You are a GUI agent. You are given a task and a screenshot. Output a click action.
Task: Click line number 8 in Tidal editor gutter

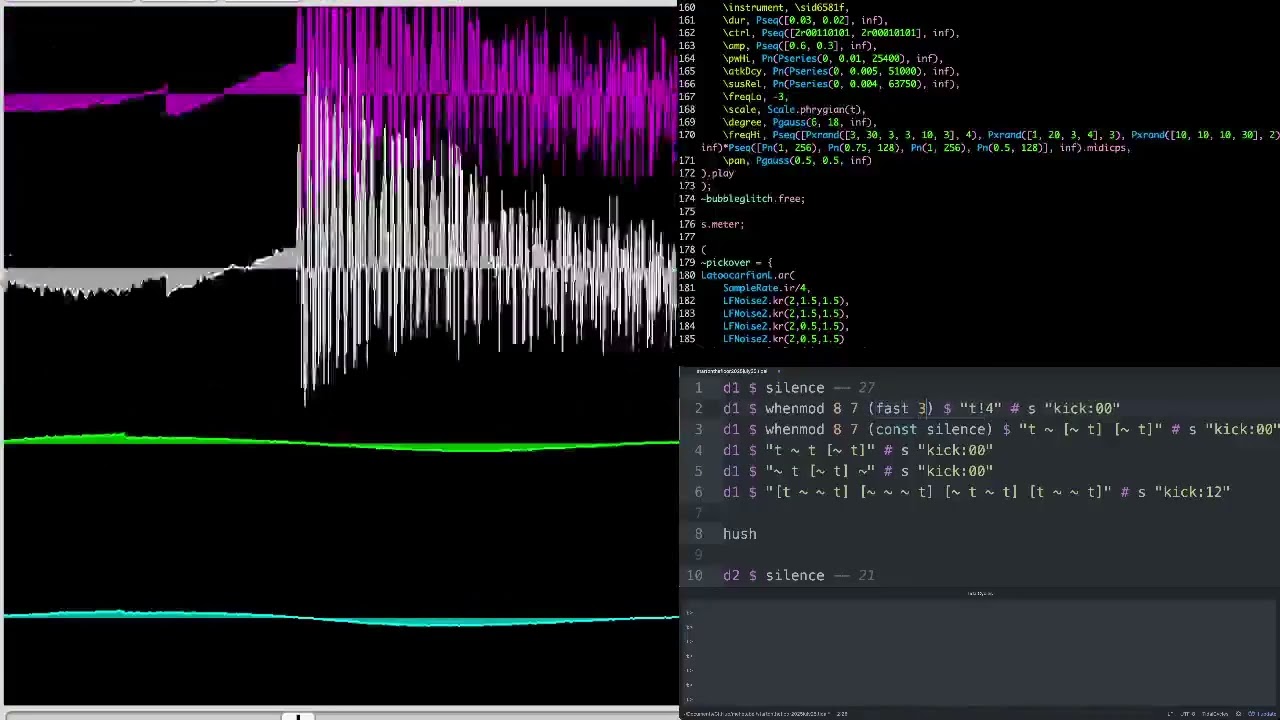click(x=698, y=534)
